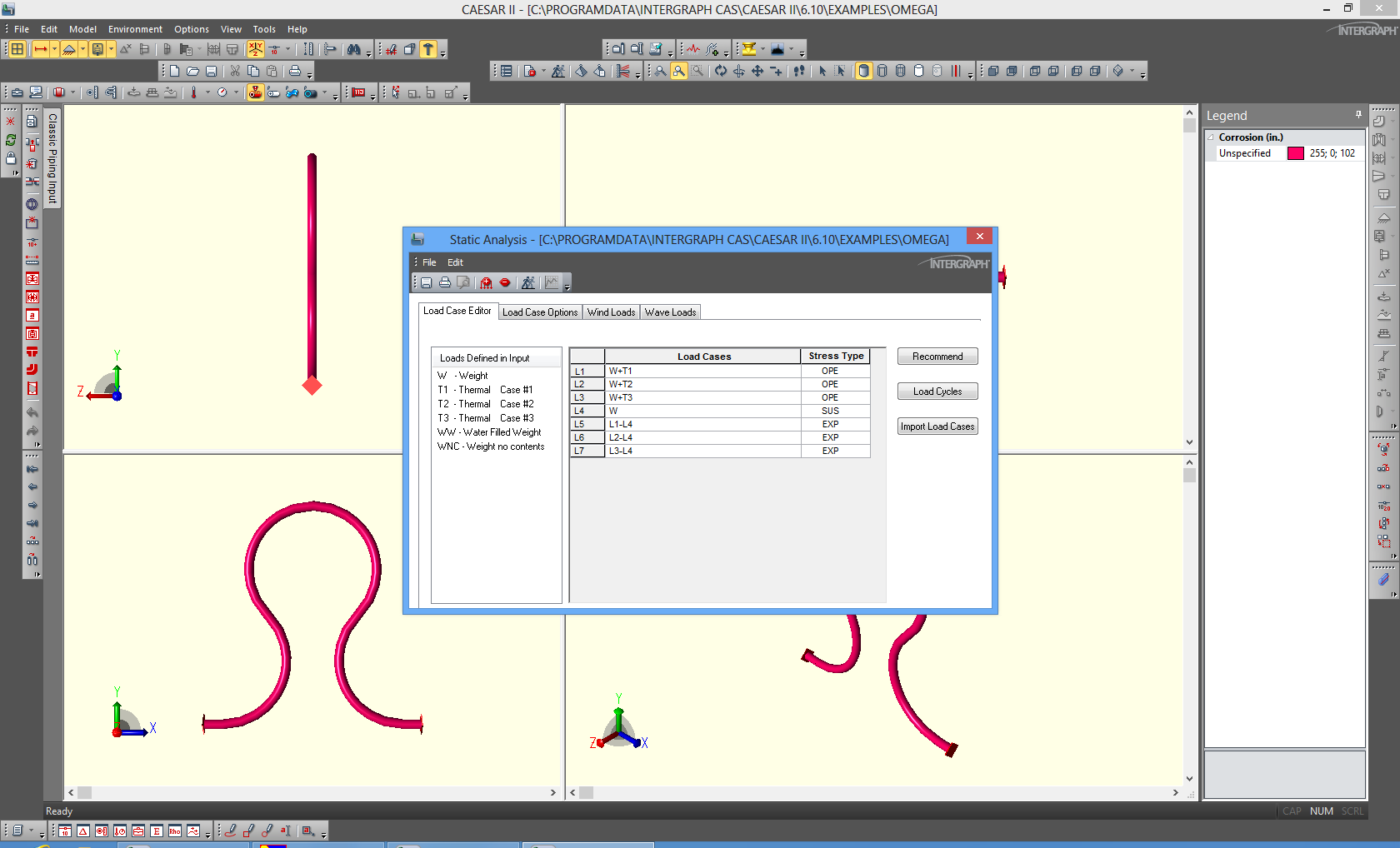Click the Recommend button
This screenshot has height=848, width=1400.
click(x=937, y=357)
